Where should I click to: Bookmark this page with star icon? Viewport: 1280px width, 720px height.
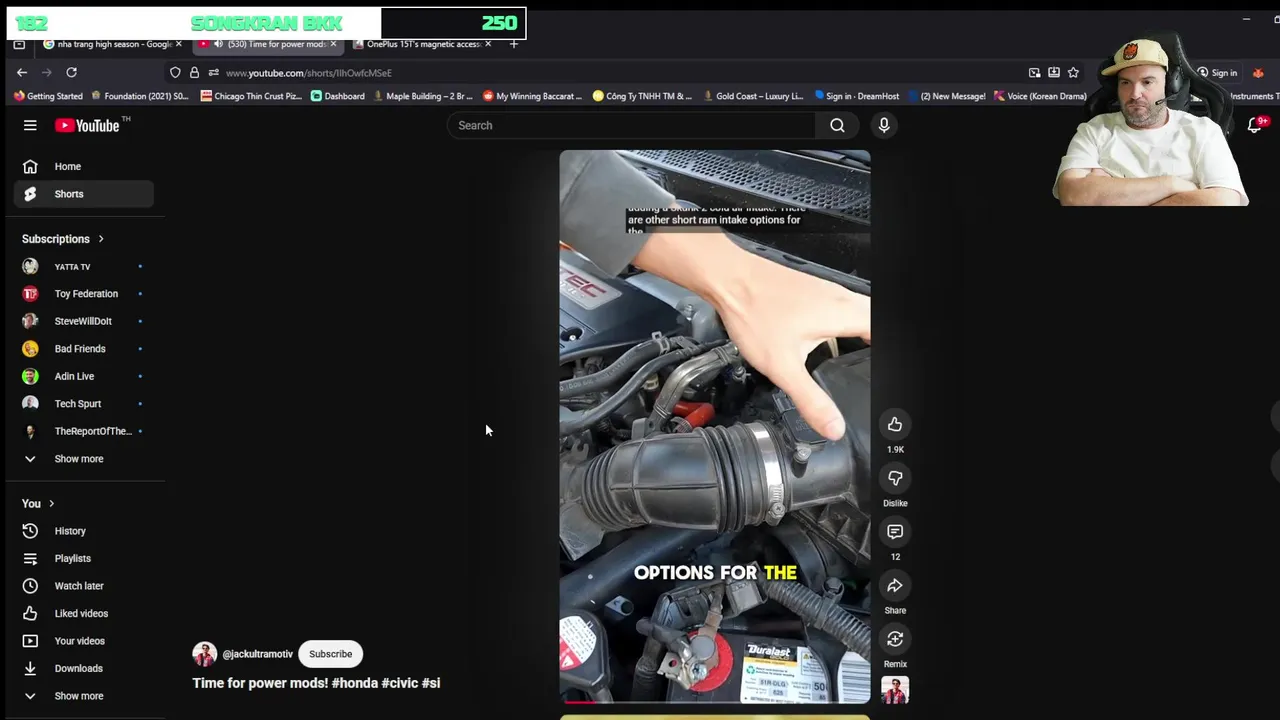(x=1073, y=72)
